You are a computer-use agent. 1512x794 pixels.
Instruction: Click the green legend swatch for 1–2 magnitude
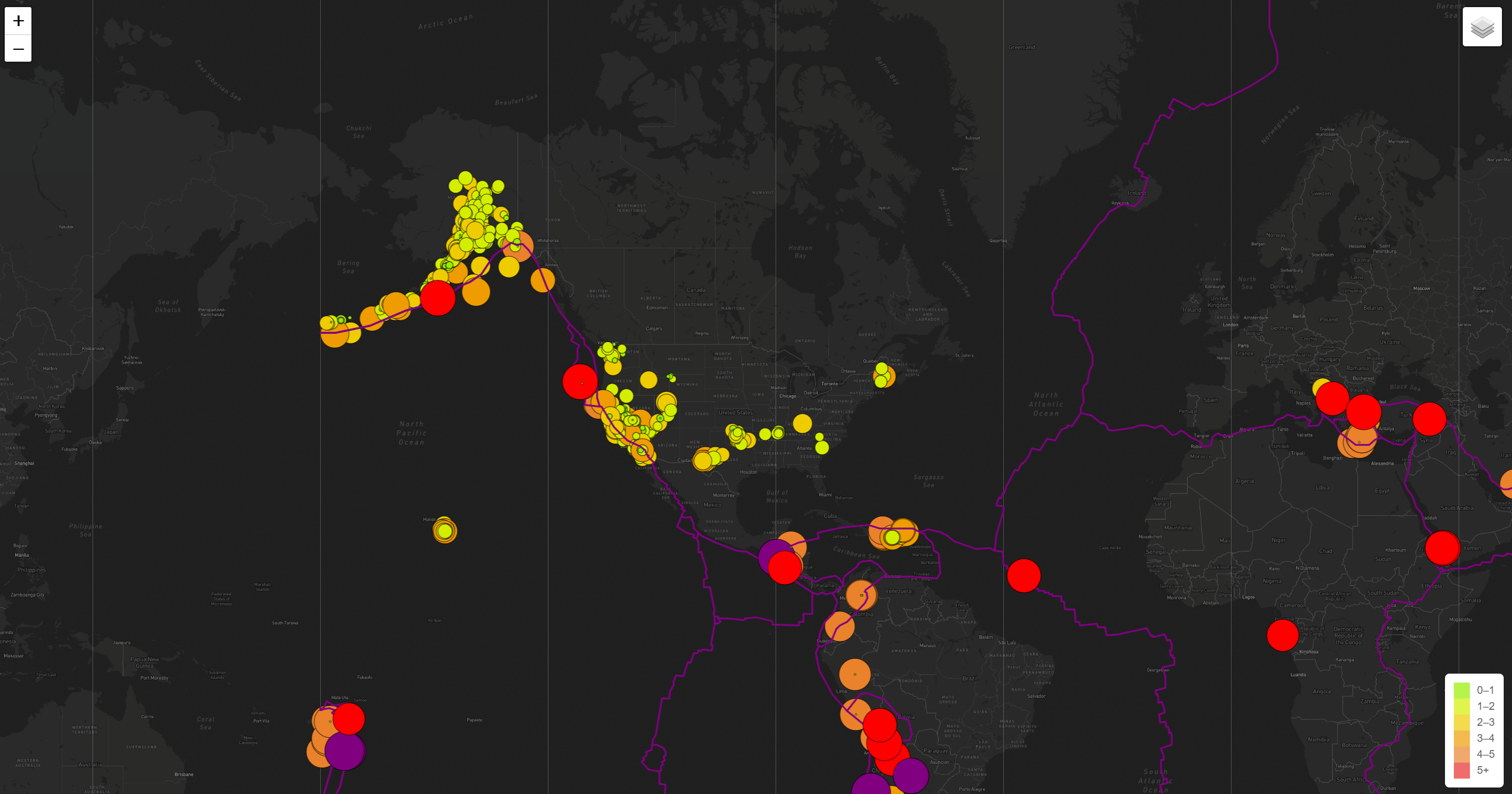(x=1463, y=706)
